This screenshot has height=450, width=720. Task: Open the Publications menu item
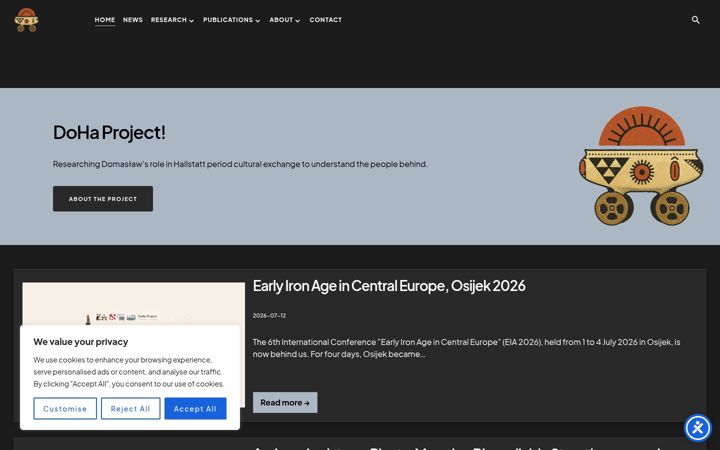[x=228, y=20]
